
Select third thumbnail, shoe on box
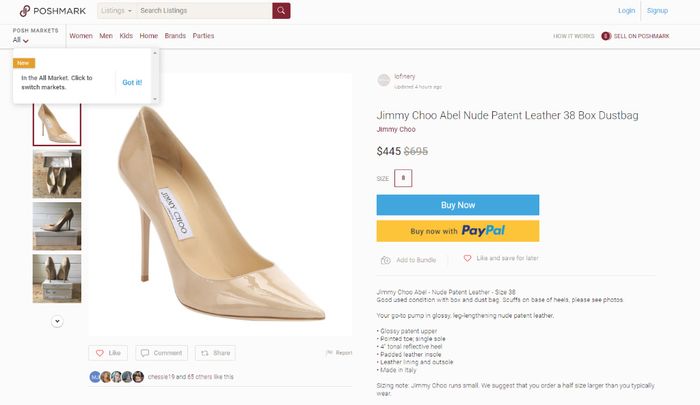pos(57,226)
